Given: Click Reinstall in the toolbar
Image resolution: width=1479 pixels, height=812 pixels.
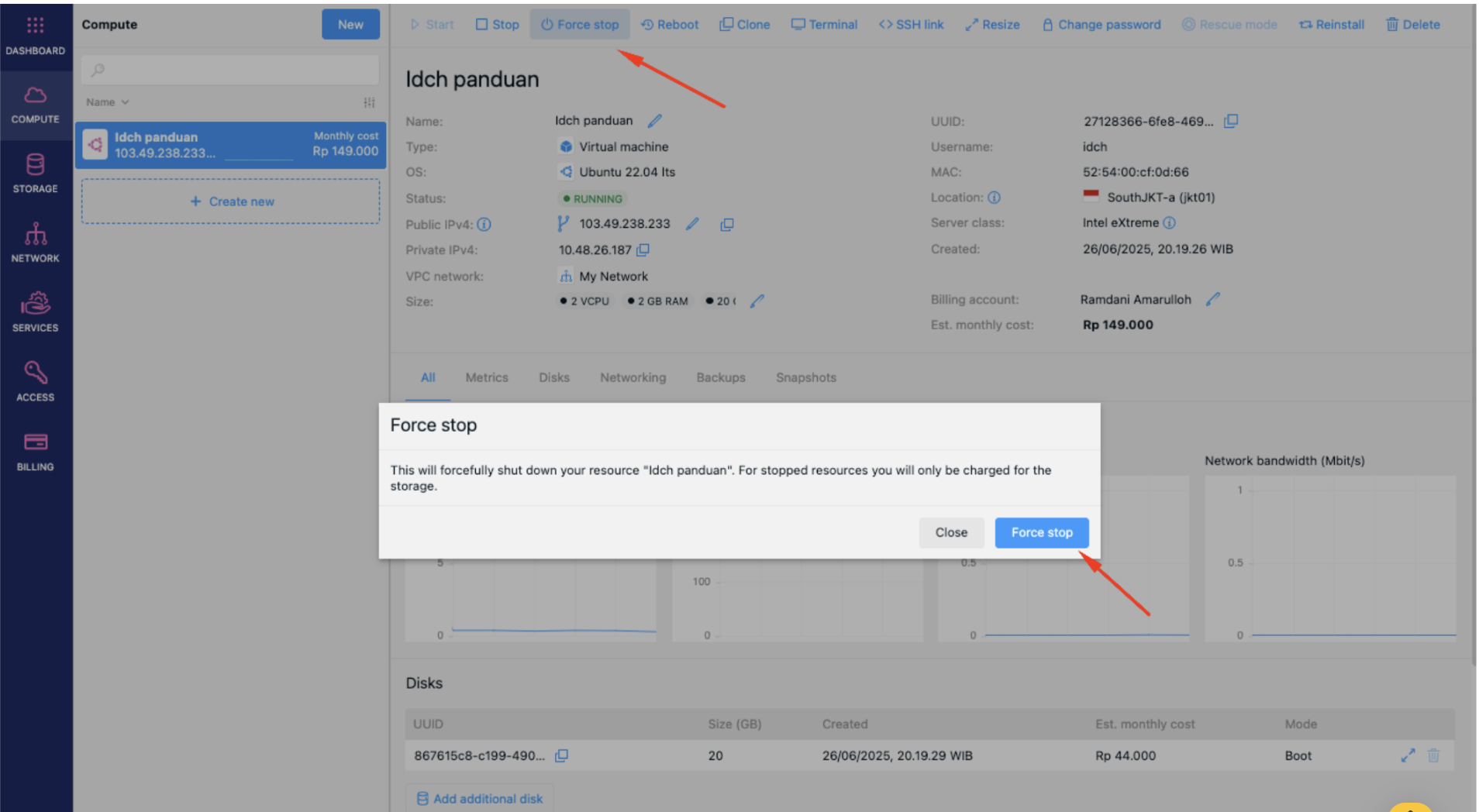Looking at the screenshot, I should coord(1332,25).
